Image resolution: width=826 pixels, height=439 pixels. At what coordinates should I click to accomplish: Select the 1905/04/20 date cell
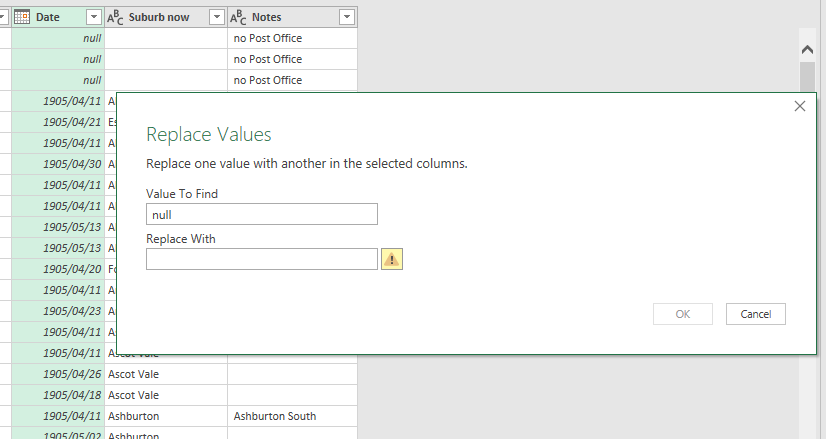pos(58,269)
